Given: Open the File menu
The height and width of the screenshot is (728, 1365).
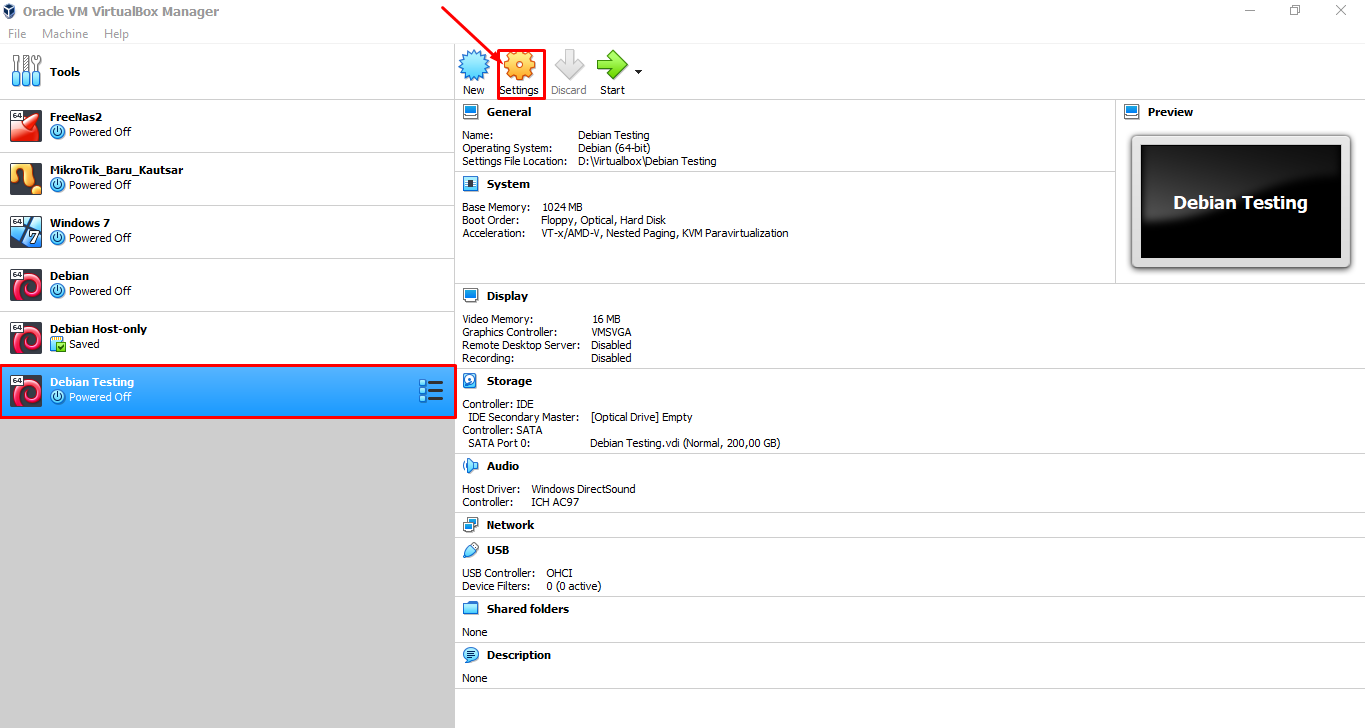Looking at the screenshot, I should (17, 34).
